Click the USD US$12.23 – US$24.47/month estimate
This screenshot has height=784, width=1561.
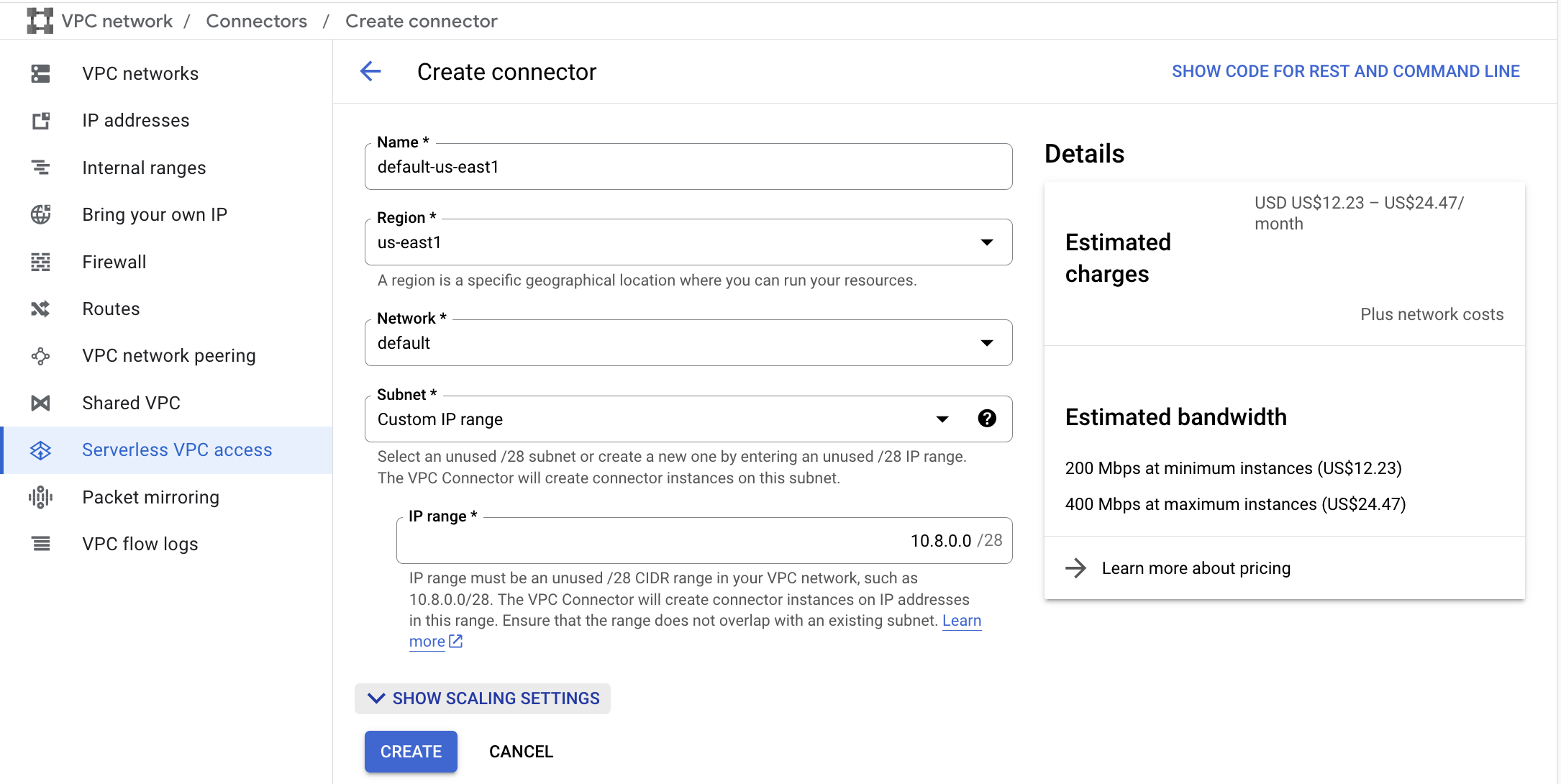pos(1359,213)
